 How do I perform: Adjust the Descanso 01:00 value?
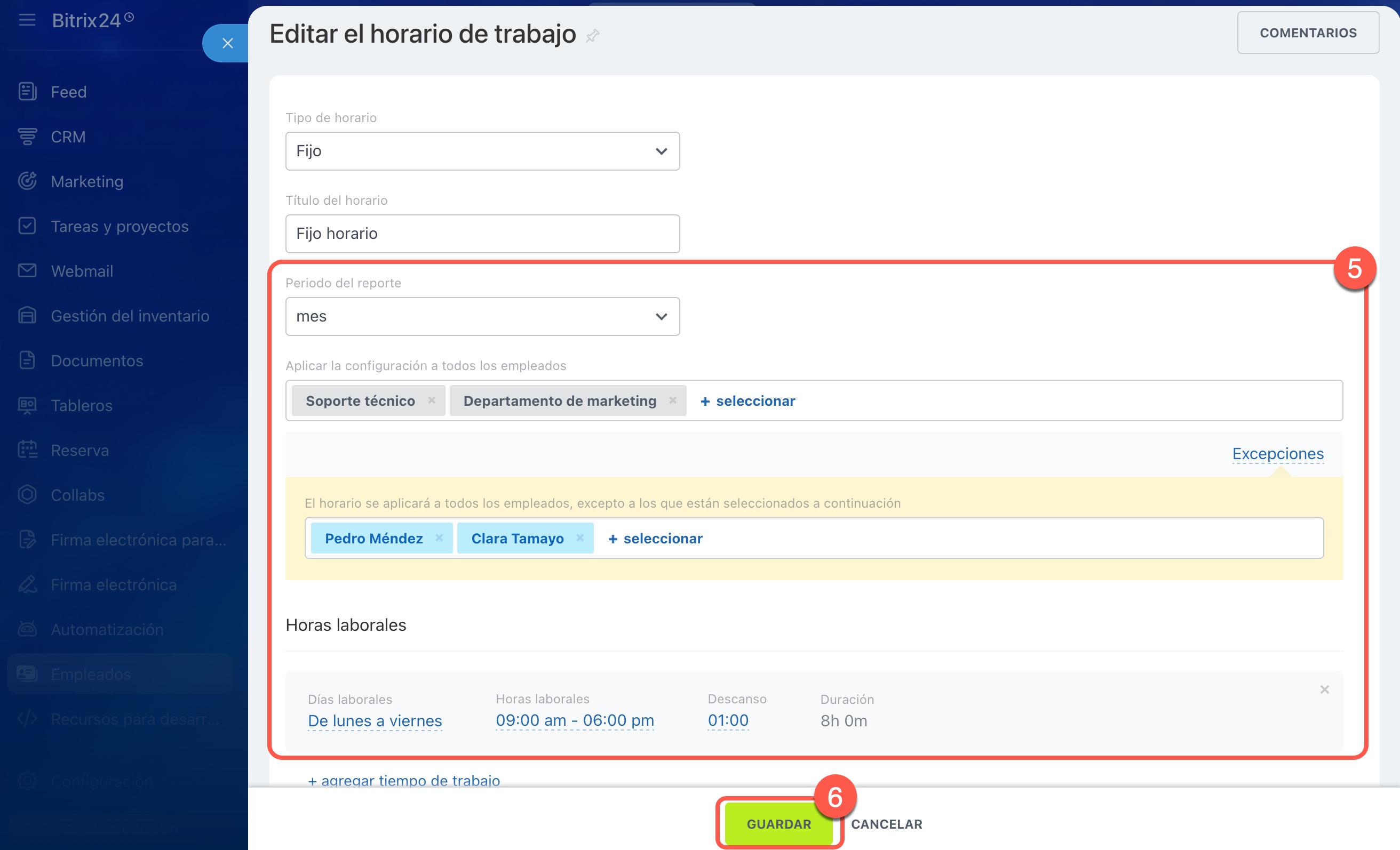pos(728,720)
